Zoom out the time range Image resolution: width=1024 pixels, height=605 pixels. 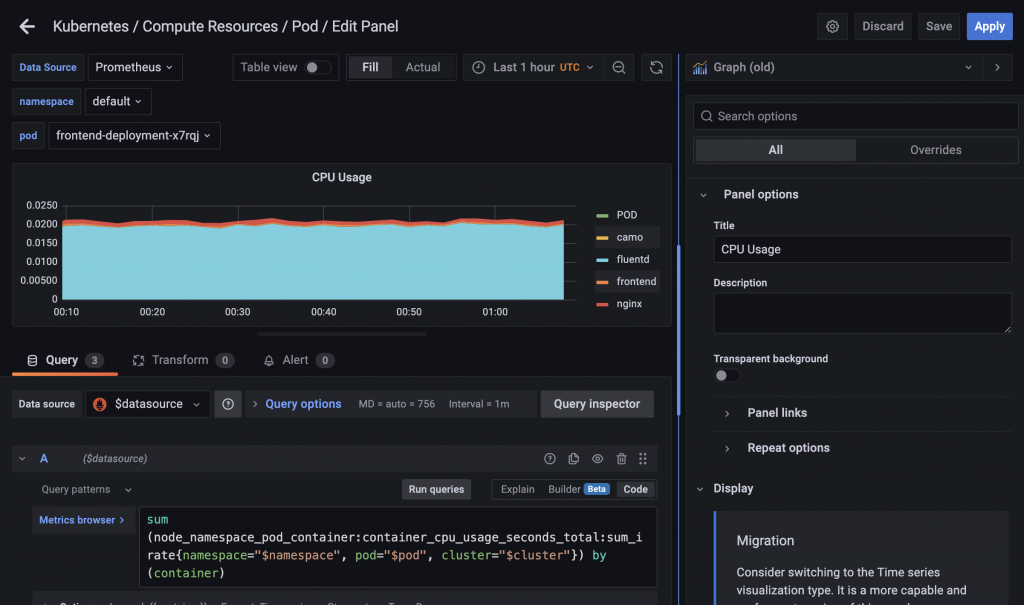point(618,67)
